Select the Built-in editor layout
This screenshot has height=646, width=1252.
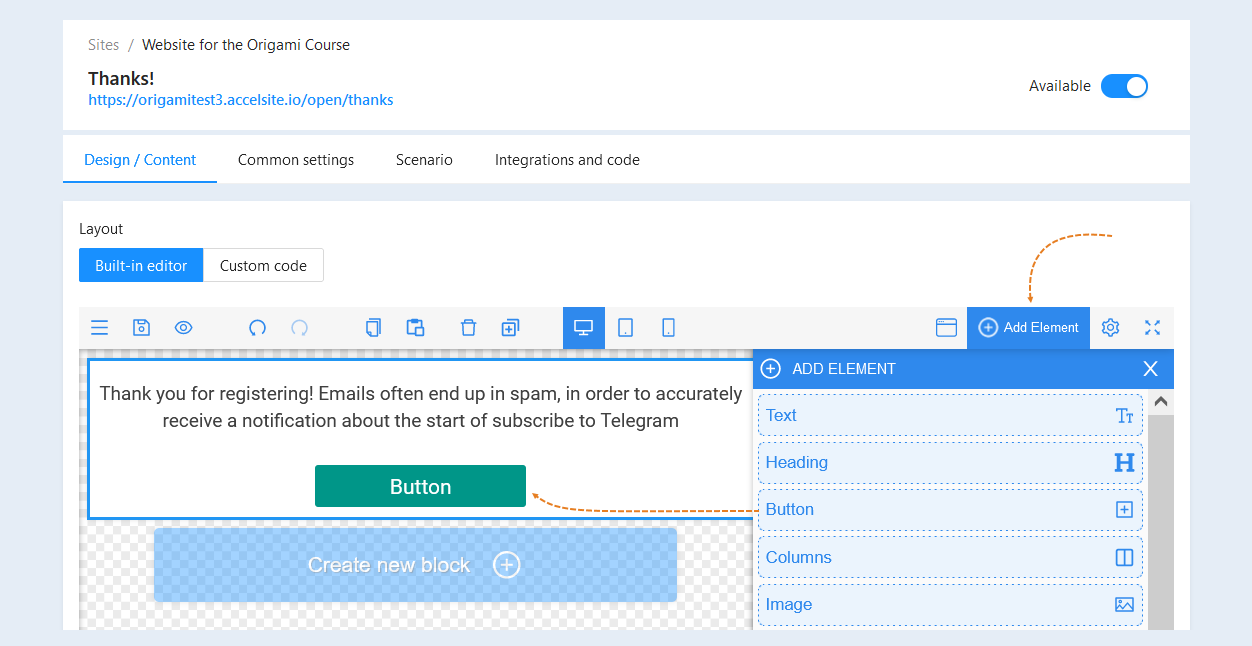point(141,265)
